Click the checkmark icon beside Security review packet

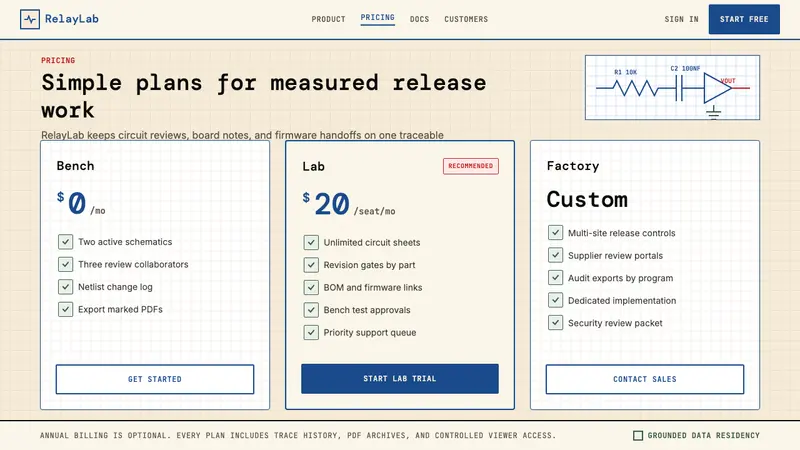tap(555, 322)
